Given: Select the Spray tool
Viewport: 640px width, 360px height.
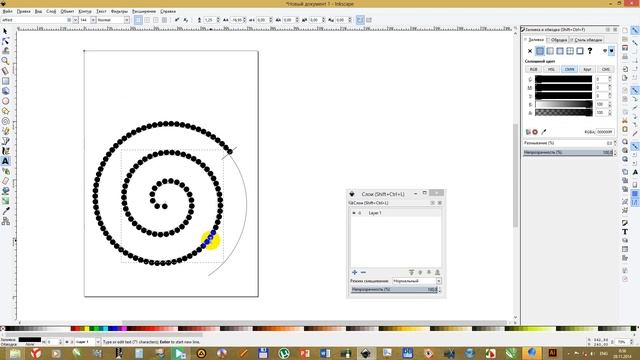Looking at the screenshot, I should [5, 171].
